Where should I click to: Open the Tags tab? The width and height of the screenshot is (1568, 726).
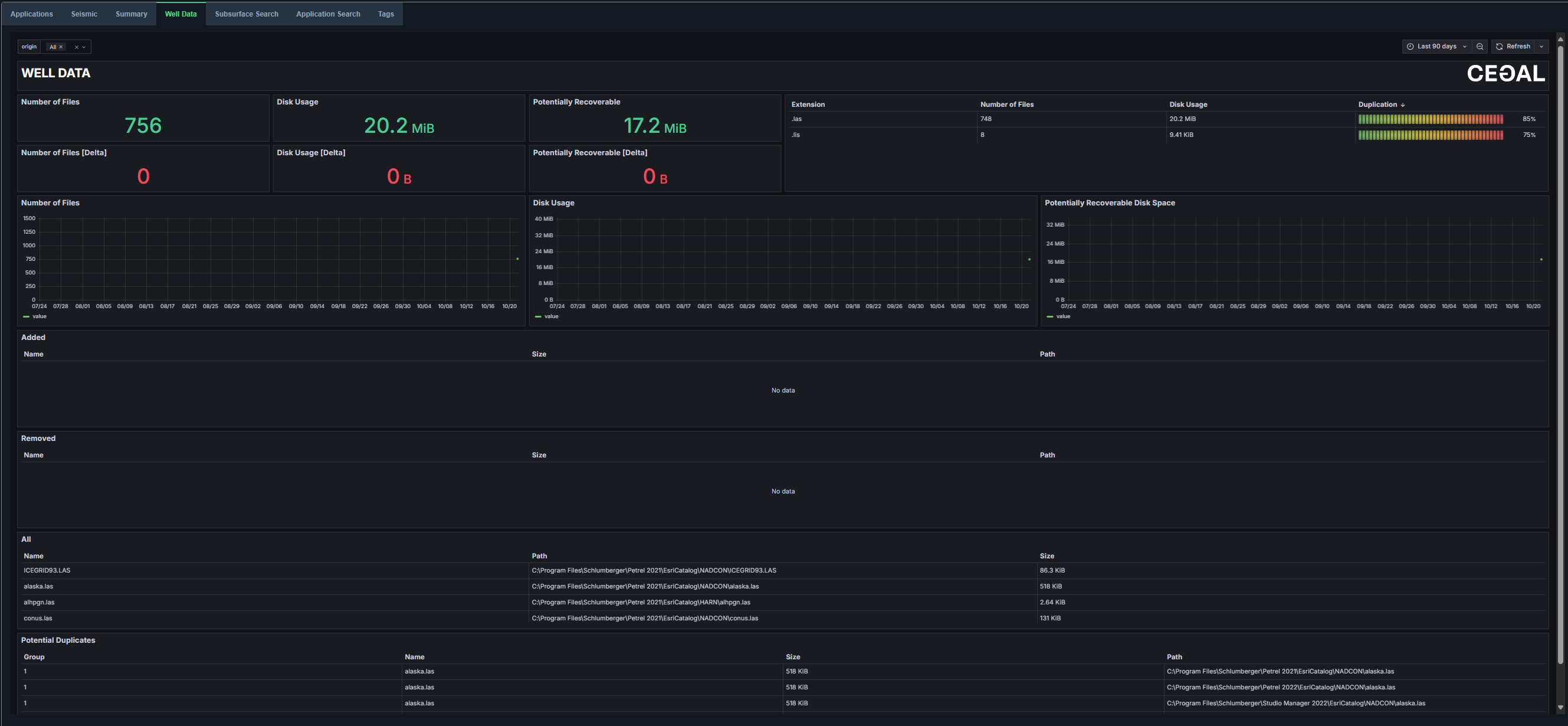(x=385, y=14)
